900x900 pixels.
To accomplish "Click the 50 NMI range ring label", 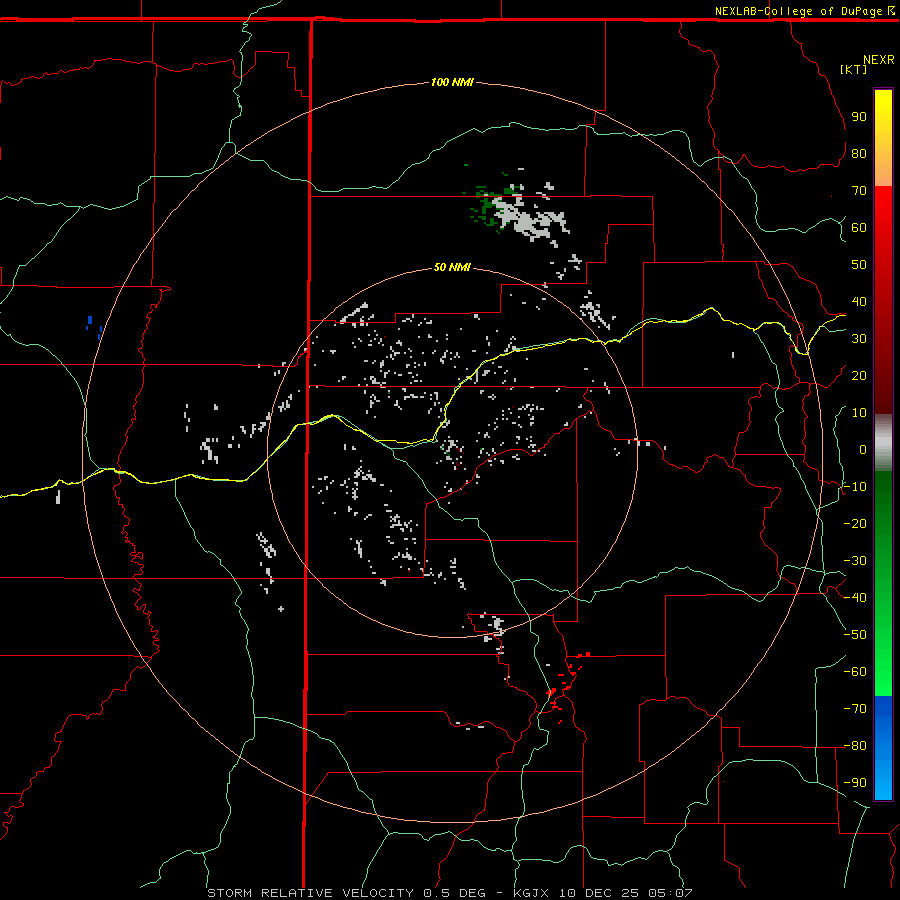I will [452, 267].
